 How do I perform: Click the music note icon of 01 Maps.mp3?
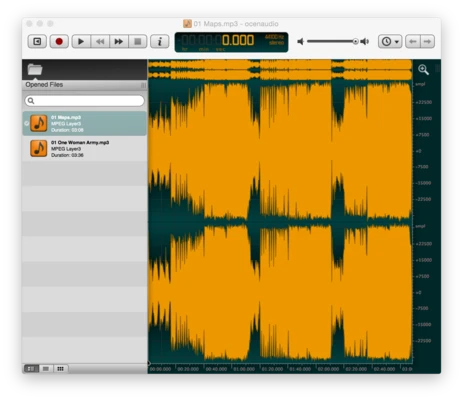click(x=39, y=124)
